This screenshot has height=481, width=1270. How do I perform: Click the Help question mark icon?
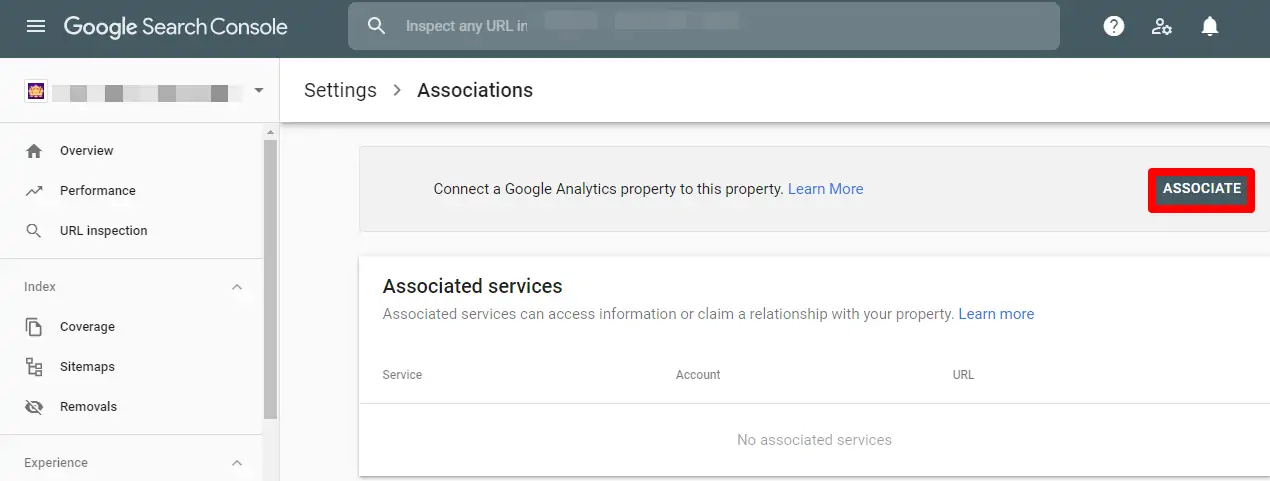click(1114, 27)
